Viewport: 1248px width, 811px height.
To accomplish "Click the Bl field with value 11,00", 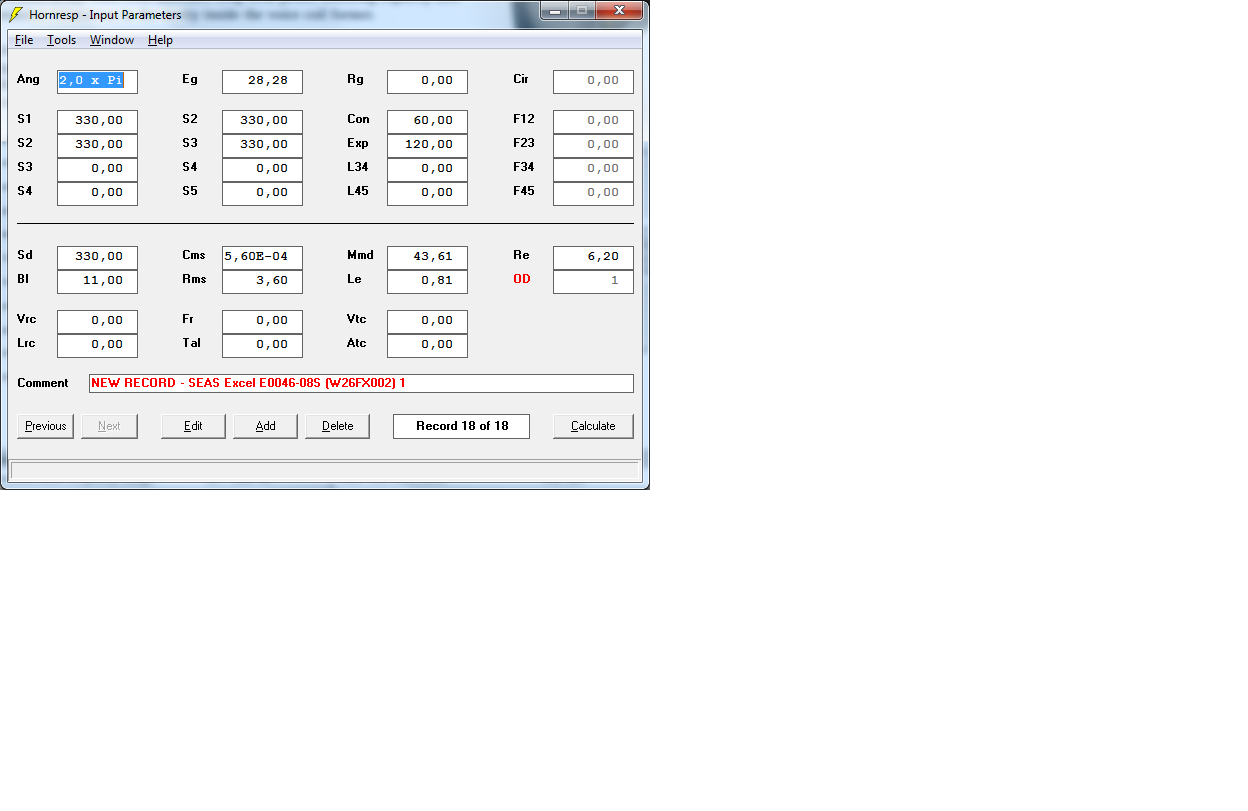I will [97, 281].
